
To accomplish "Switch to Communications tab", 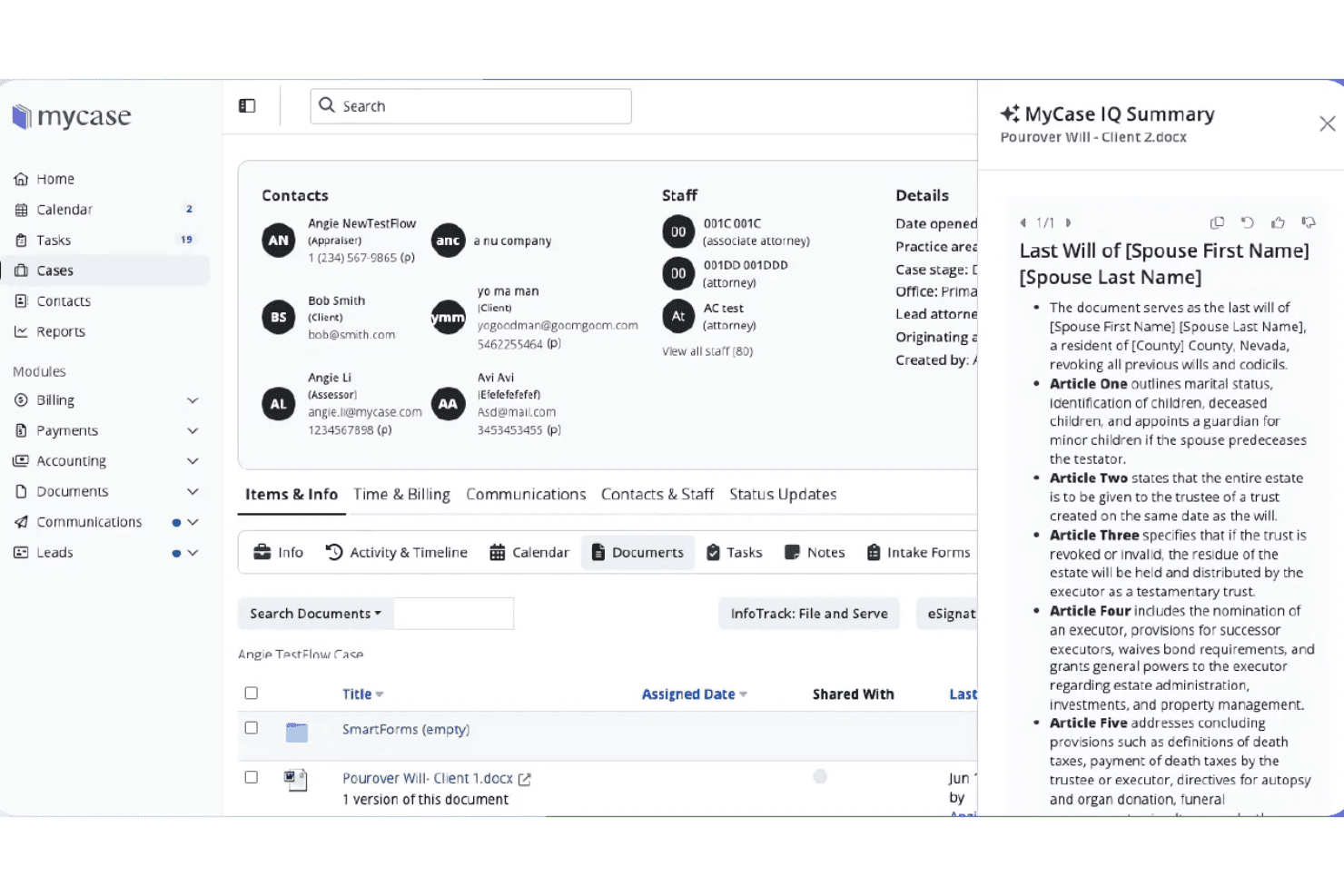I will pyautogui.click(x=526, y=495).
